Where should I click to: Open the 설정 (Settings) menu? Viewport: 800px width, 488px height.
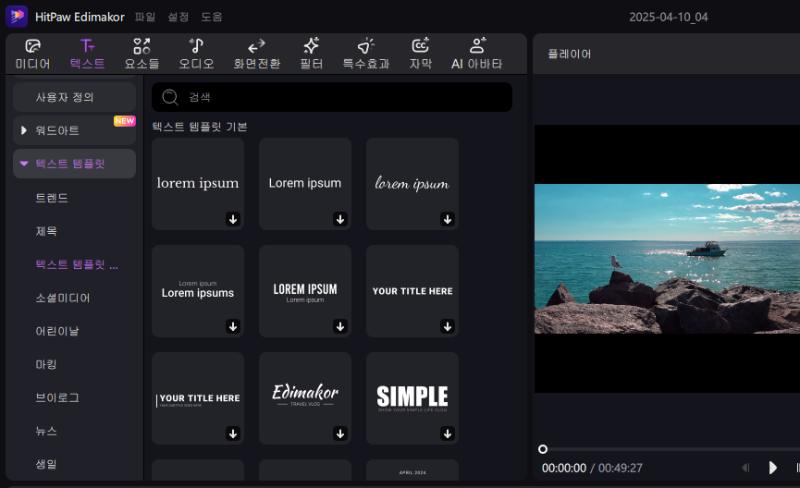click(178, 17)
